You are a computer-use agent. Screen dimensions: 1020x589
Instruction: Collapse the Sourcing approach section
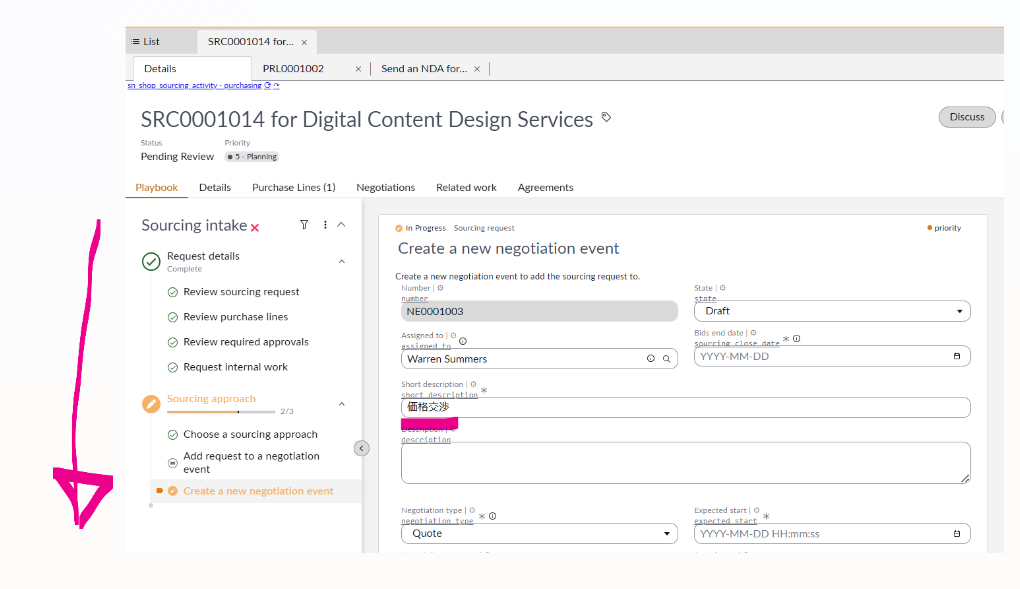[x=341, y=404]
